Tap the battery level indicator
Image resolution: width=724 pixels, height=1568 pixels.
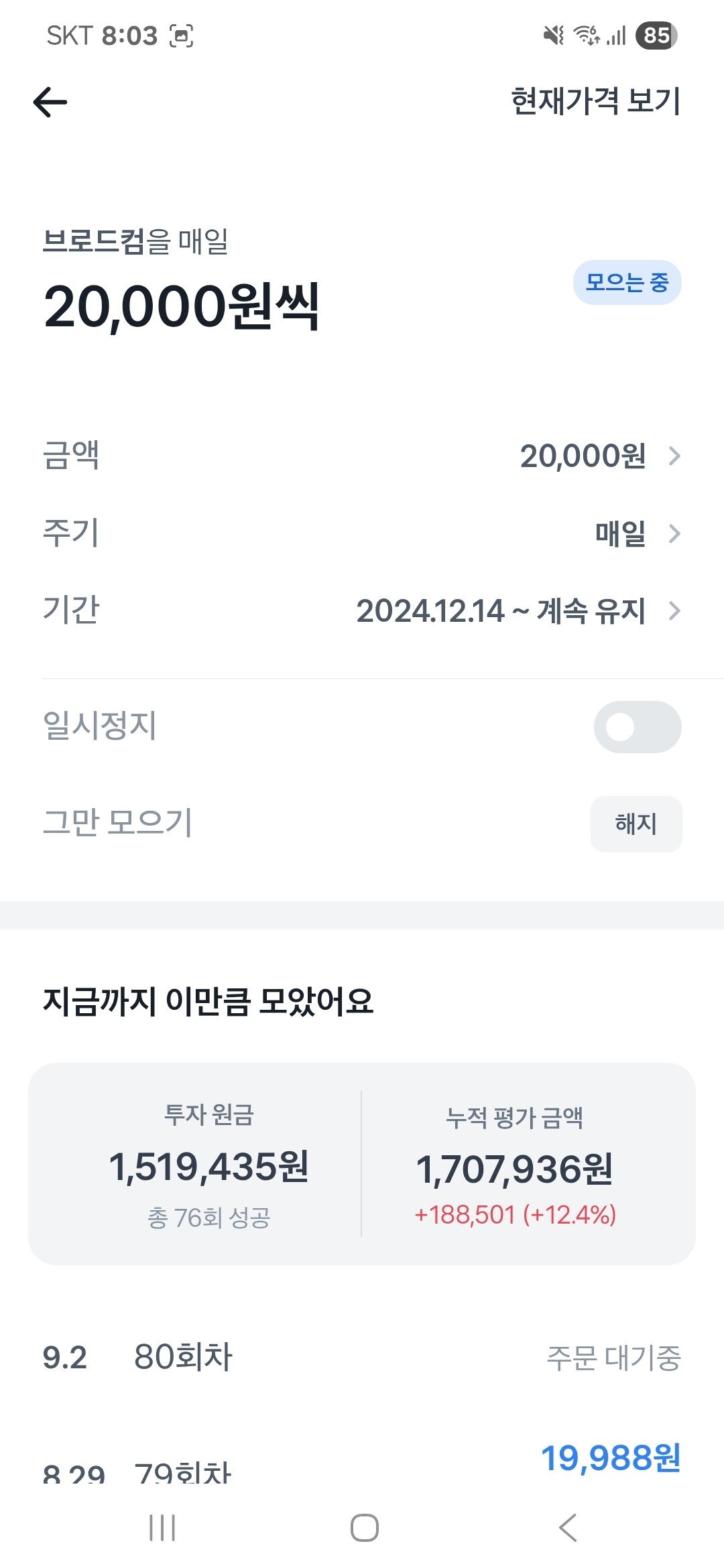[x=656, y=35]
